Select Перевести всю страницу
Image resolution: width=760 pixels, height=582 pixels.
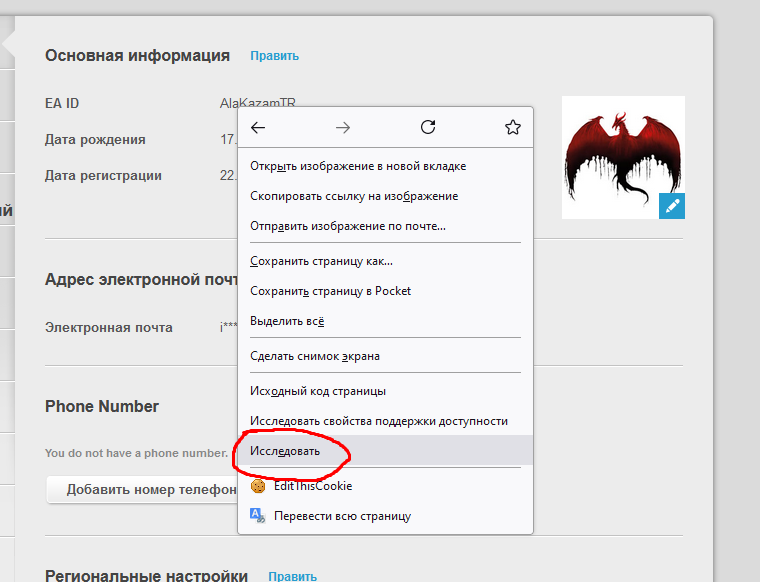385,516
